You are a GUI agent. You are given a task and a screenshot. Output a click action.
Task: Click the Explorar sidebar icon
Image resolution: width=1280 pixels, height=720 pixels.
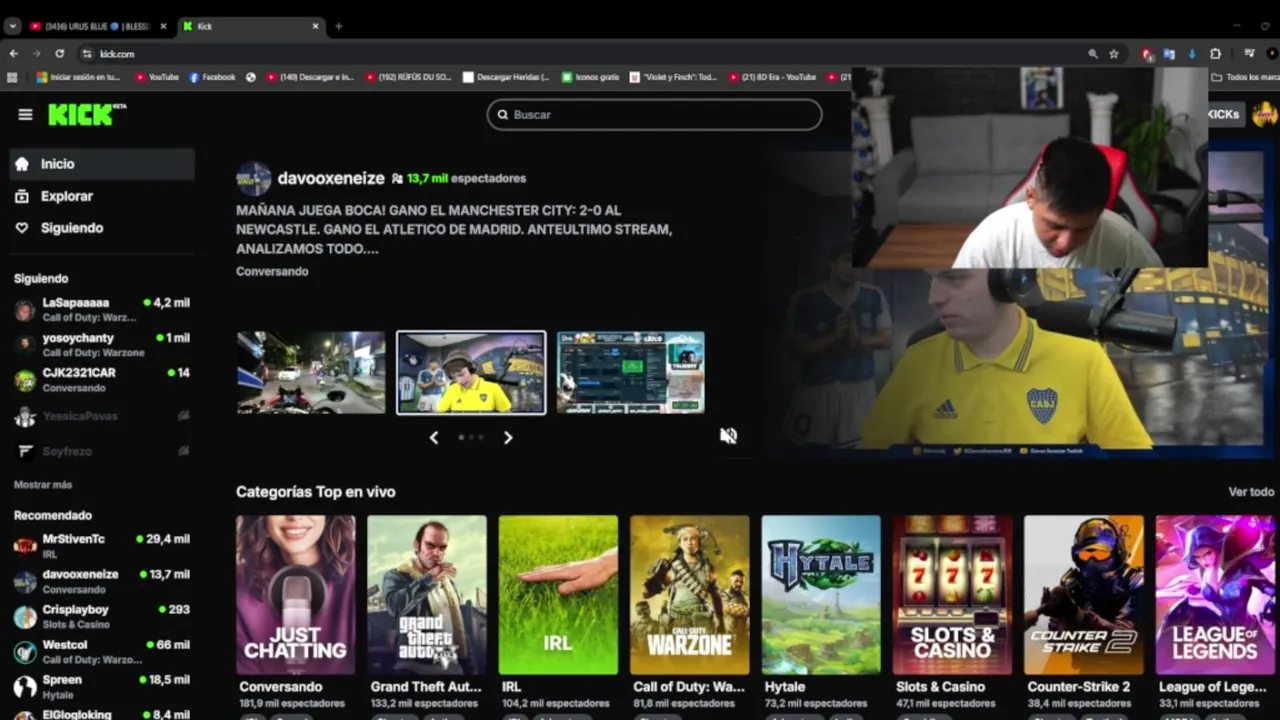pyautogui.click(x=22, y=197)
